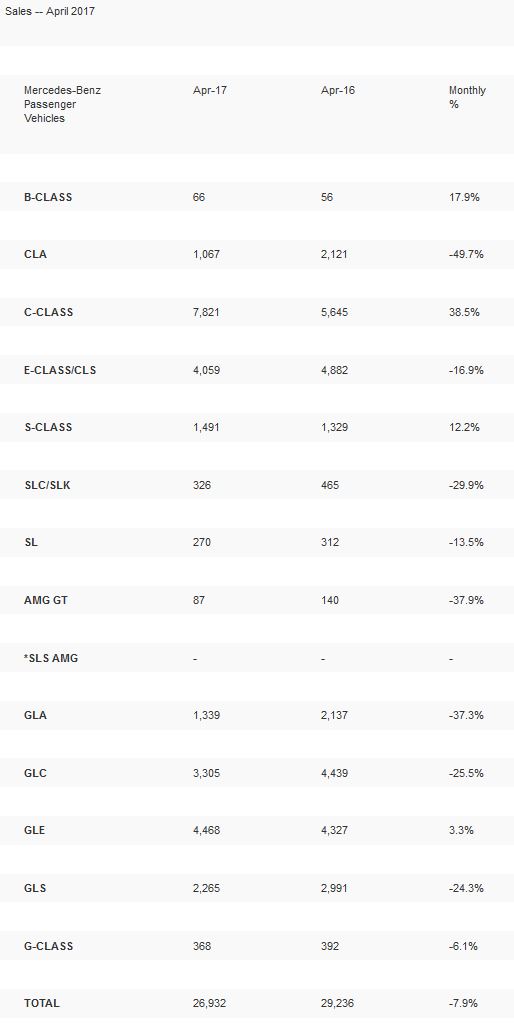Click the Monthly % column header
Image resolution: width=514 pixels, height=1024 pixels.
point(467,97)
